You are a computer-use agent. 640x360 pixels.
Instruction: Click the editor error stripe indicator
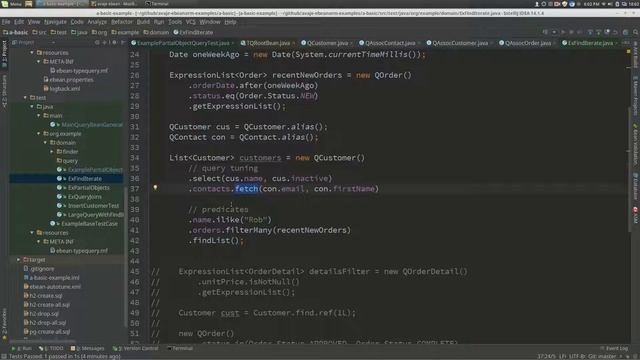click(629, 51)
